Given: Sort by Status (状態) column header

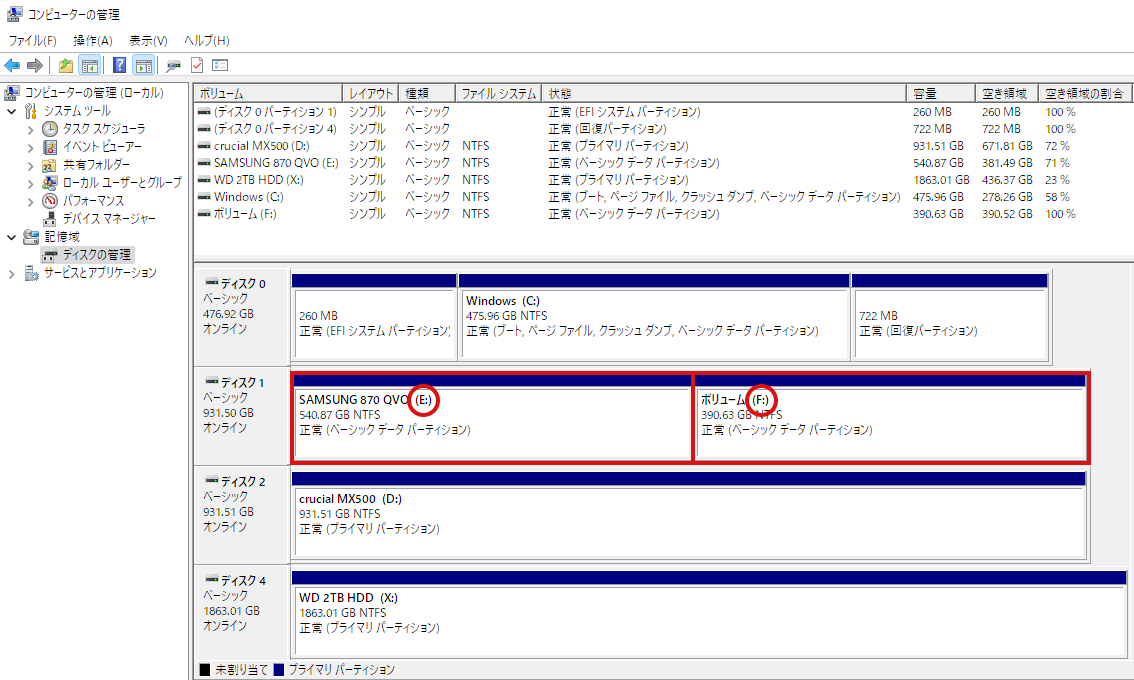Looking at the screenshot, I should (724, 93).
